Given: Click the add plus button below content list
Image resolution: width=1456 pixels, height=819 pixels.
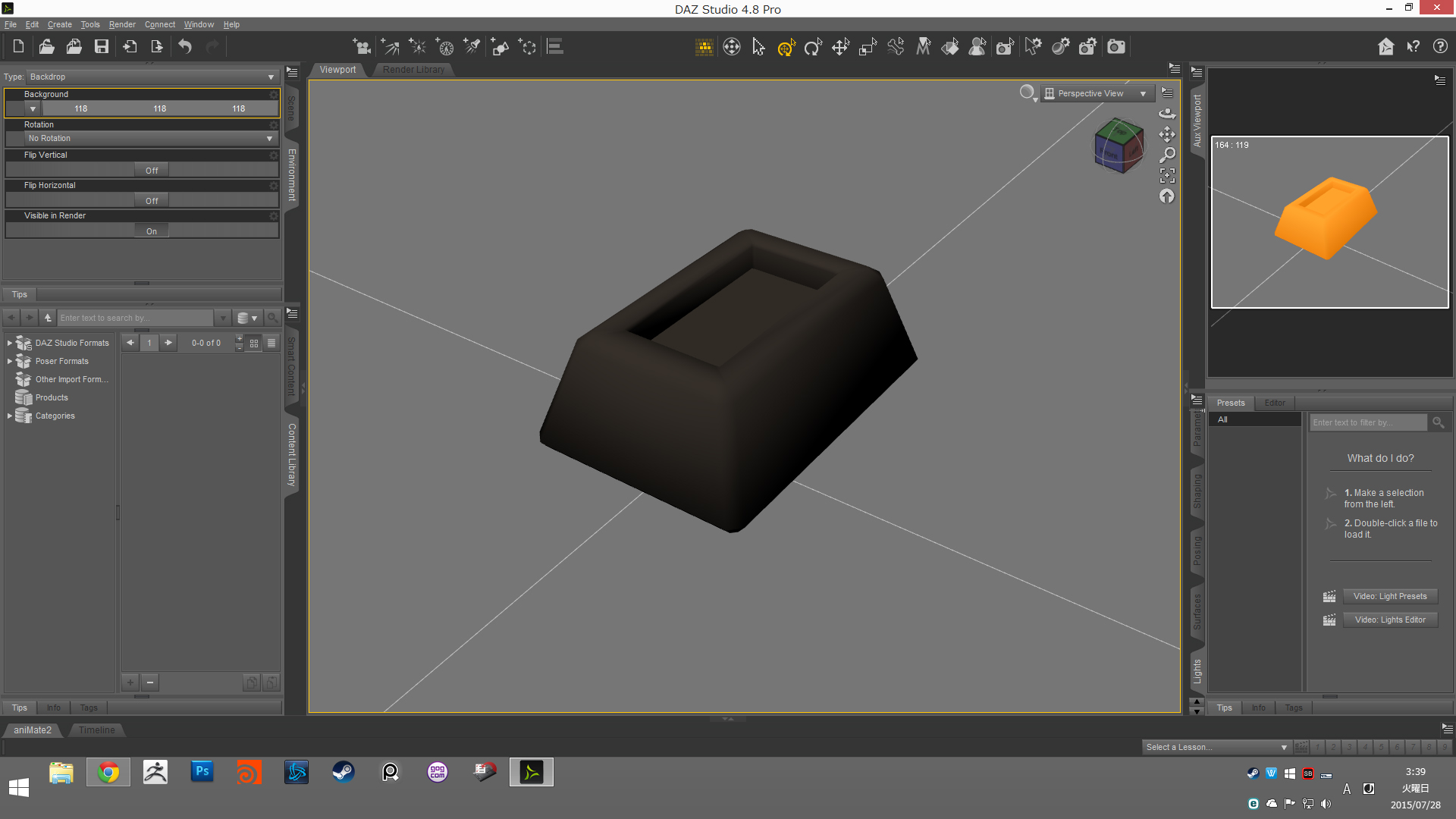Looking at the screenshot, I should 130,682.
